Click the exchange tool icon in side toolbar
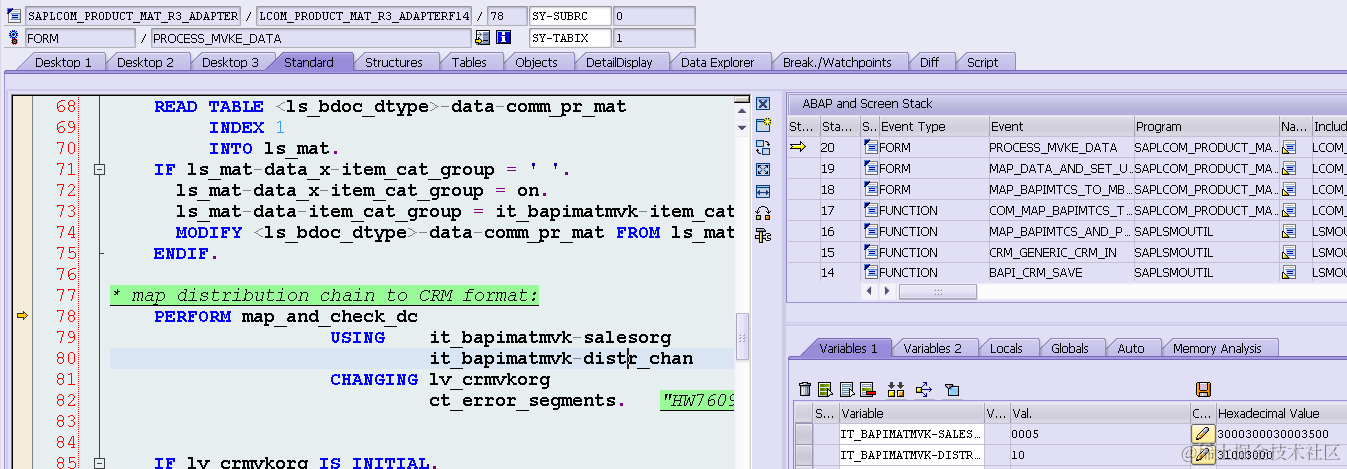Screen dimensions: 1347x469 763,148
